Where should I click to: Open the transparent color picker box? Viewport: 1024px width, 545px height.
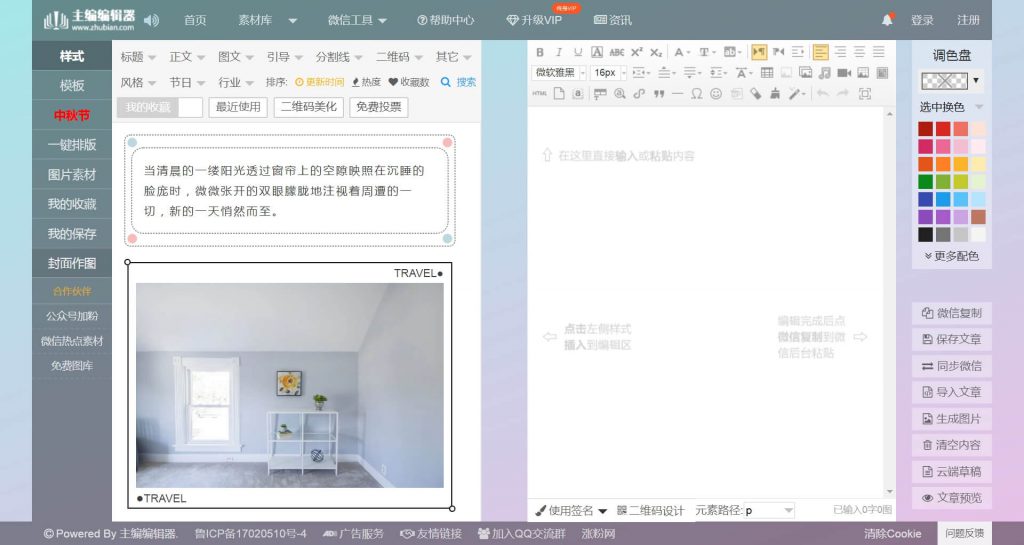click(944, 81)
